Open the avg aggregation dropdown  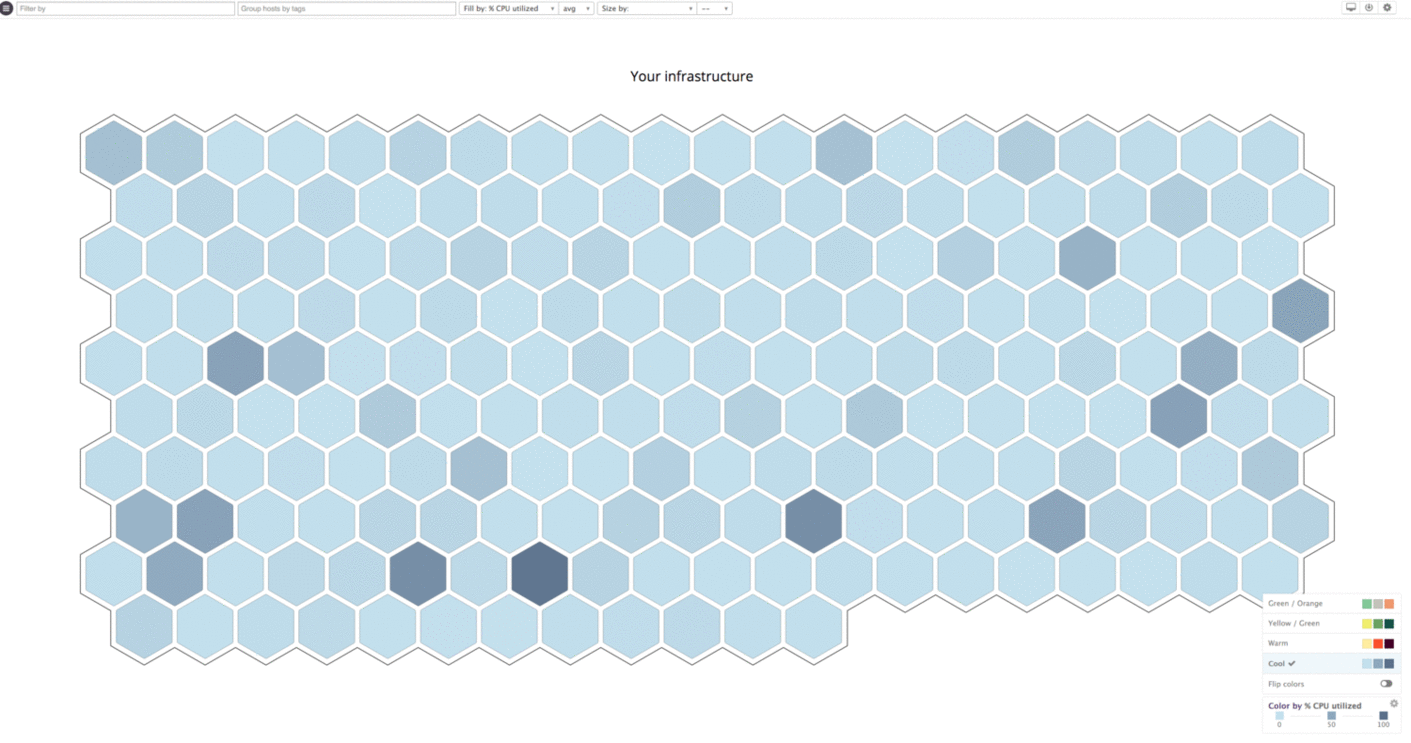click(577, 8)
